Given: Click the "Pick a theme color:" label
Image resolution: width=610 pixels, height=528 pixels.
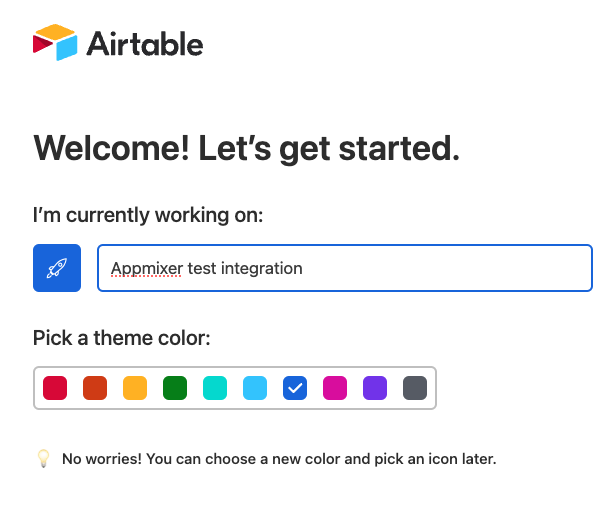Looking at the screenshot, I should click(x=122, y=337).
